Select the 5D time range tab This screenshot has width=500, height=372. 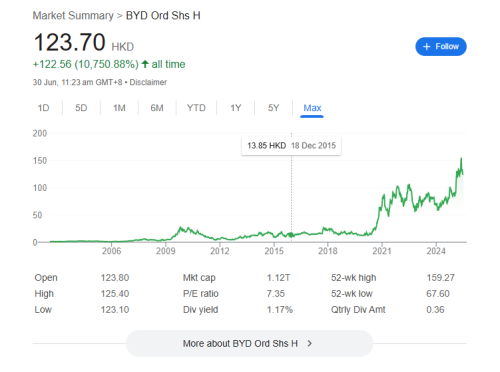coord(81,108)
